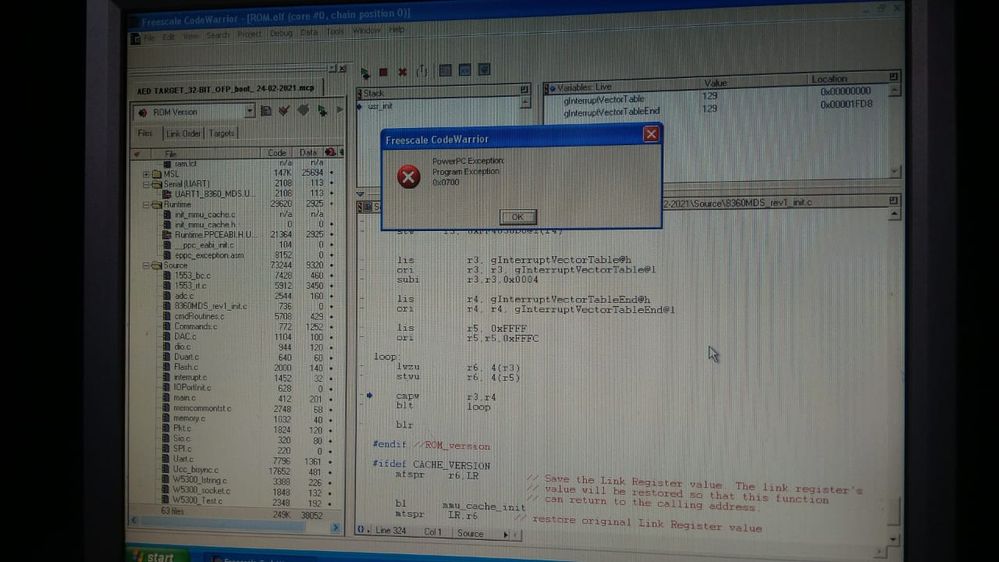Toggle debug info dot for SPI.c
999x562 pixels.
point(330,450)
